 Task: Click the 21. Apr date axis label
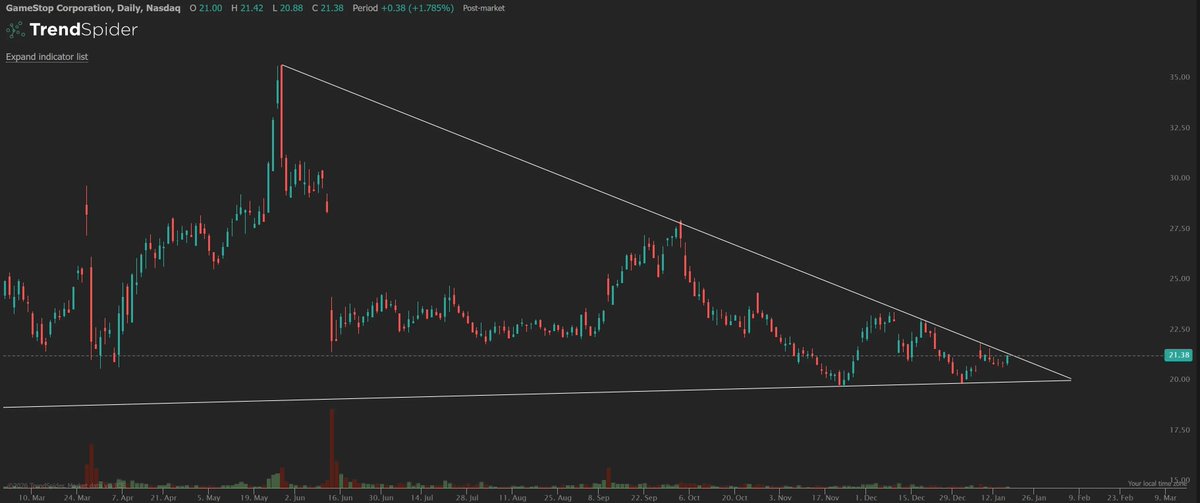click(164, 496)
